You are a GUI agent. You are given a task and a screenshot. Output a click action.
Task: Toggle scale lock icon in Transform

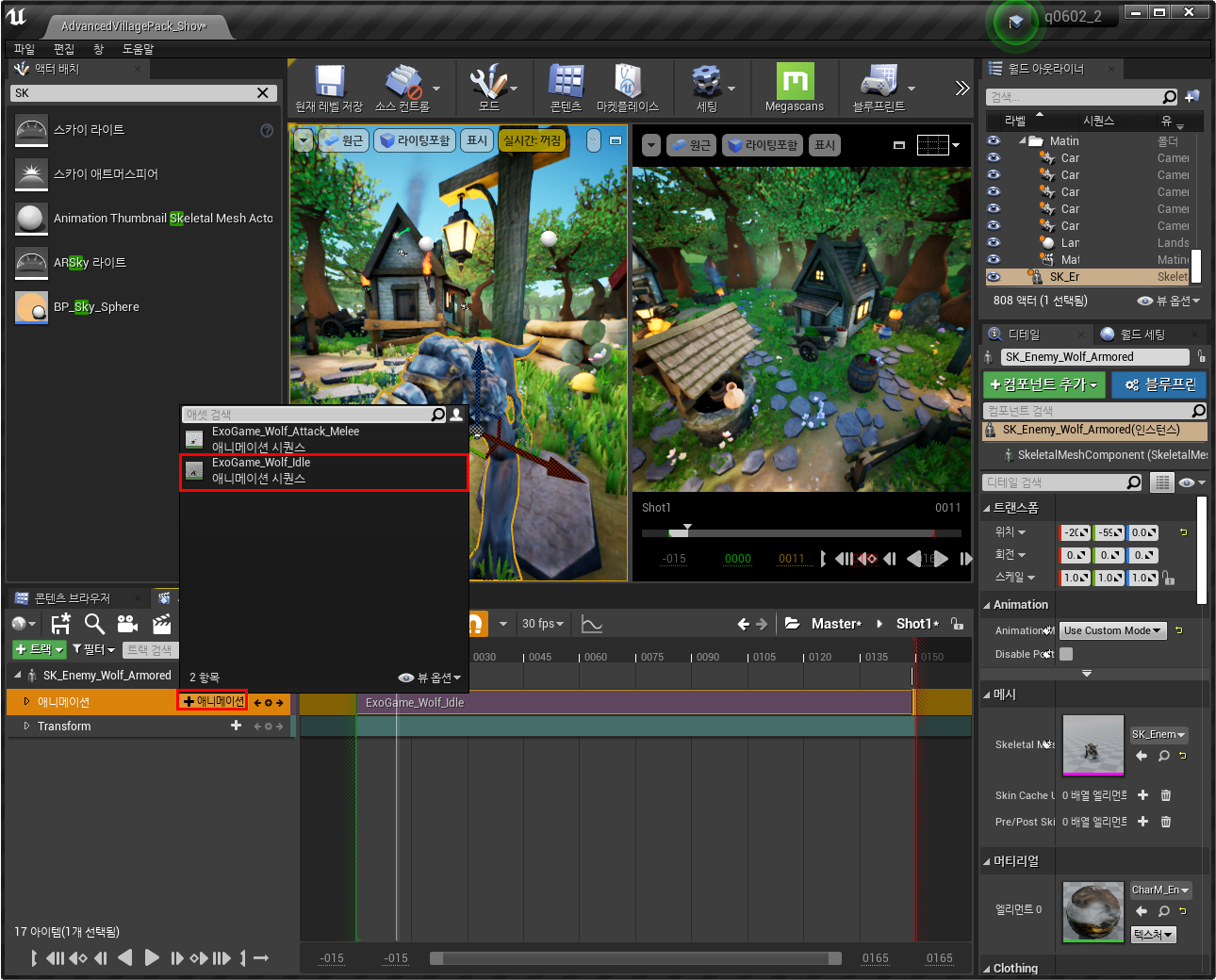[1169, 578]
